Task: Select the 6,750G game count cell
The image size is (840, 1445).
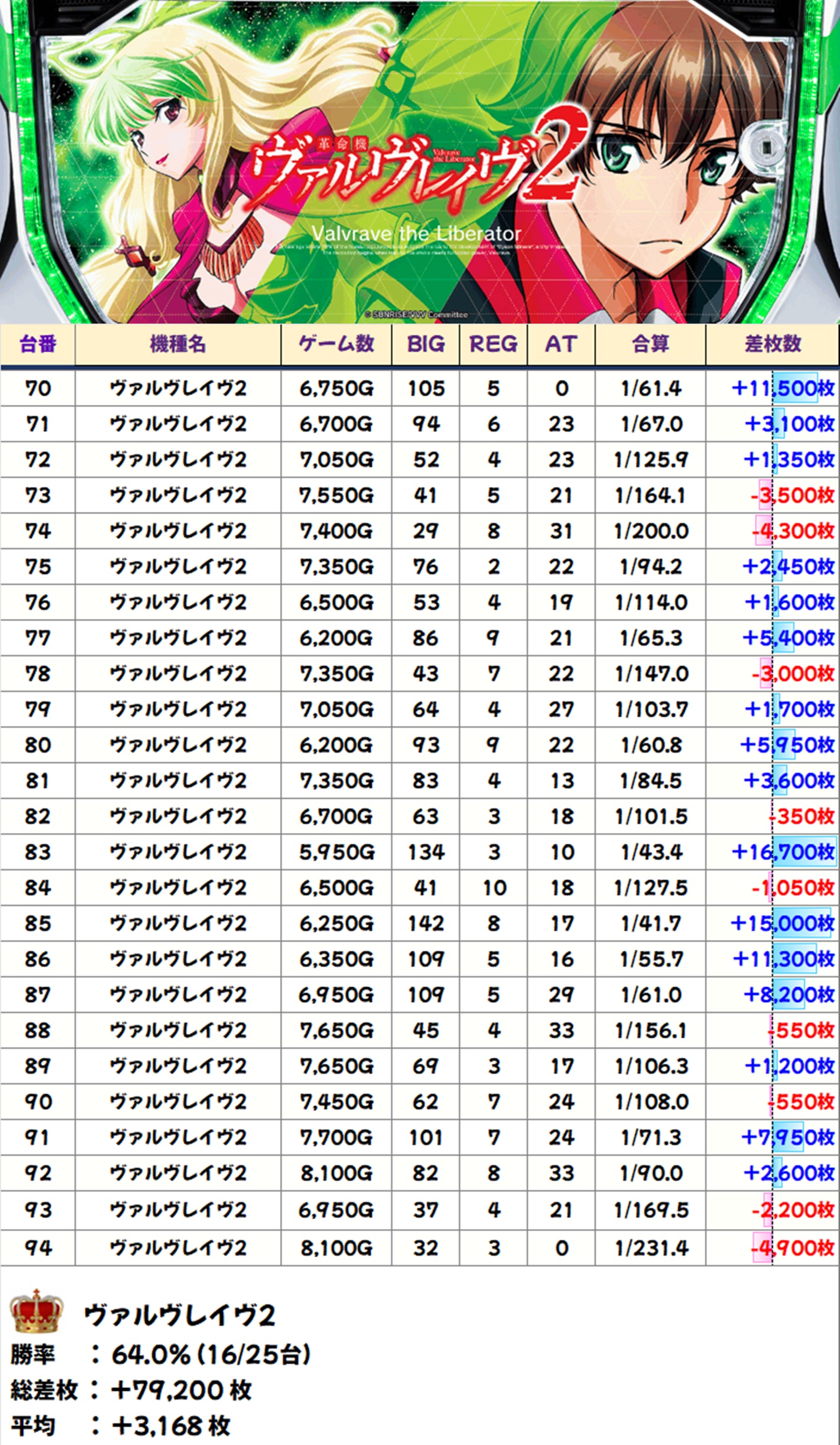Action: click(336, 388)
